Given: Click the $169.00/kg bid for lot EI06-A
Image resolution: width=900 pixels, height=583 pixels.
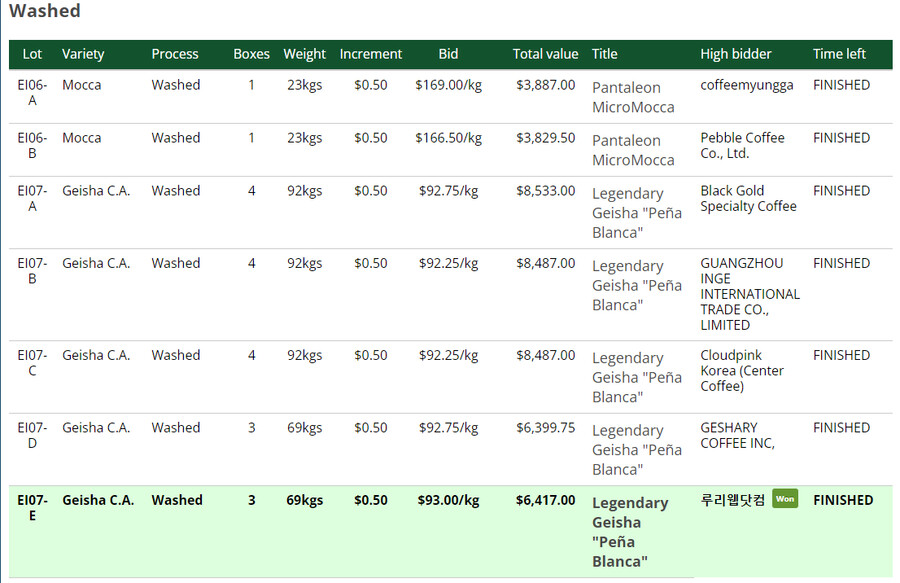Looking at the screenshot, I should tap(448, 85).
